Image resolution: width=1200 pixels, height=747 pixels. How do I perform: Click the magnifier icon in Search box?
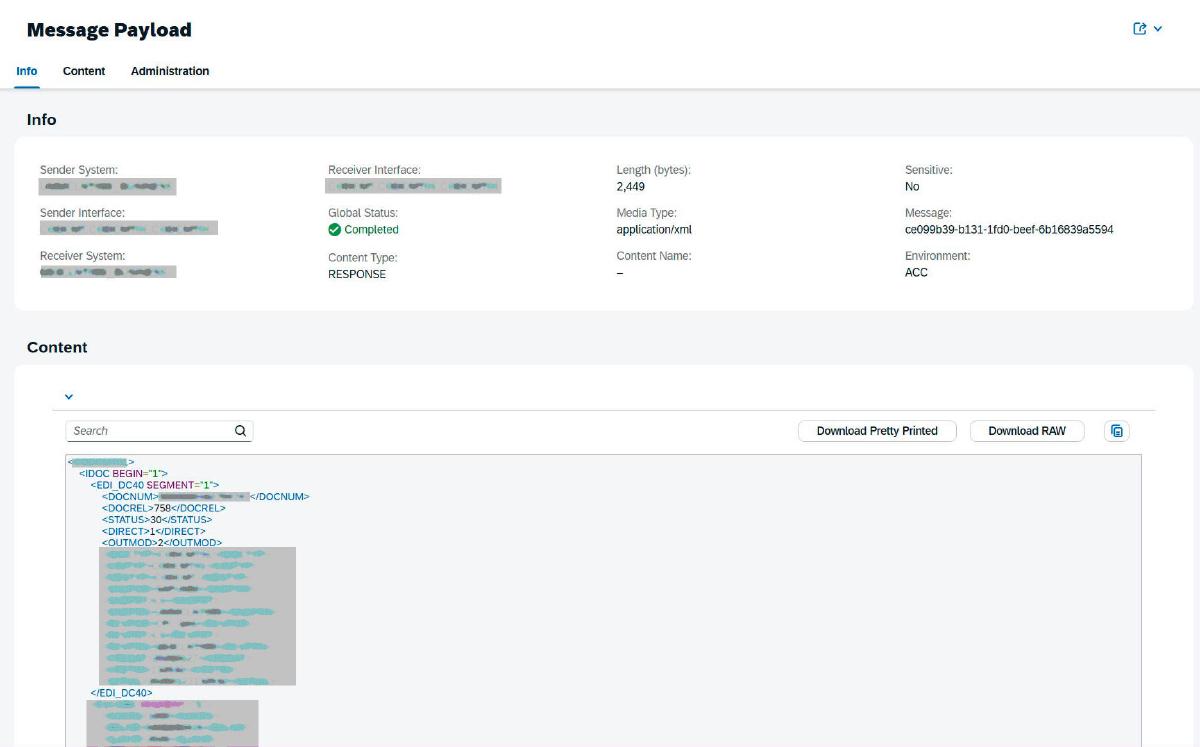(x=240, y=431)
